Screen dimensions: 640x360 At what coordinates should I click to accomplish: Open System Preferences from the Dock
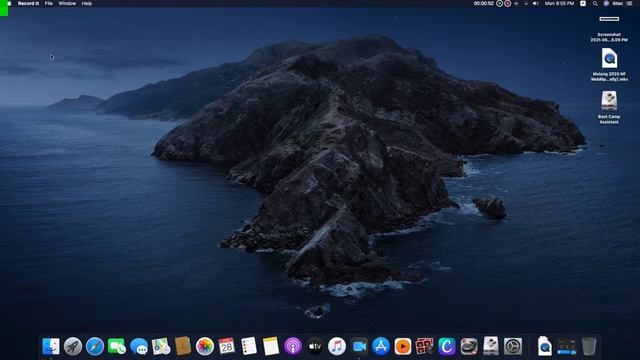[513, 347]
